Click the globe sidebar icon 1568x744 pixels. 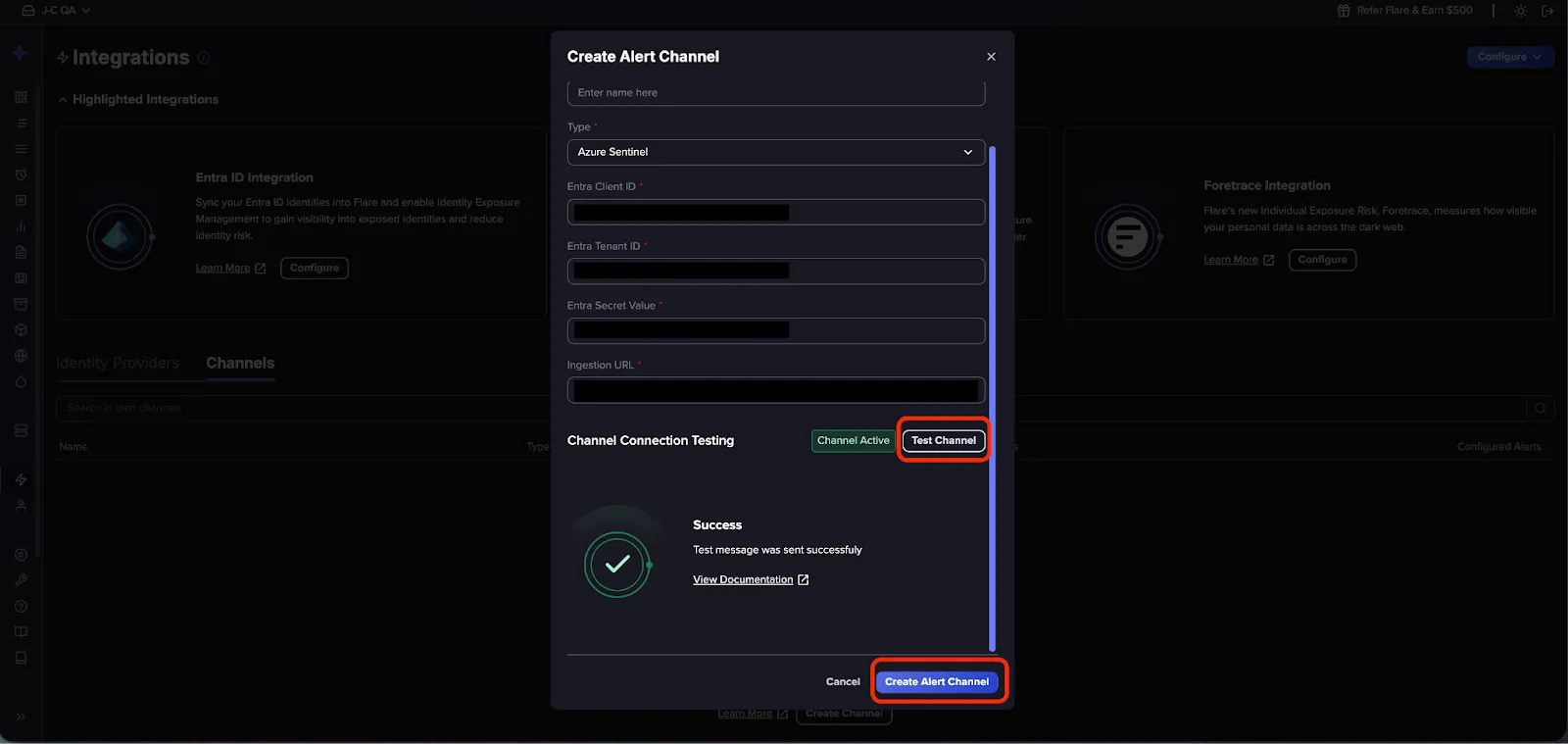click(x=21, y=356)
